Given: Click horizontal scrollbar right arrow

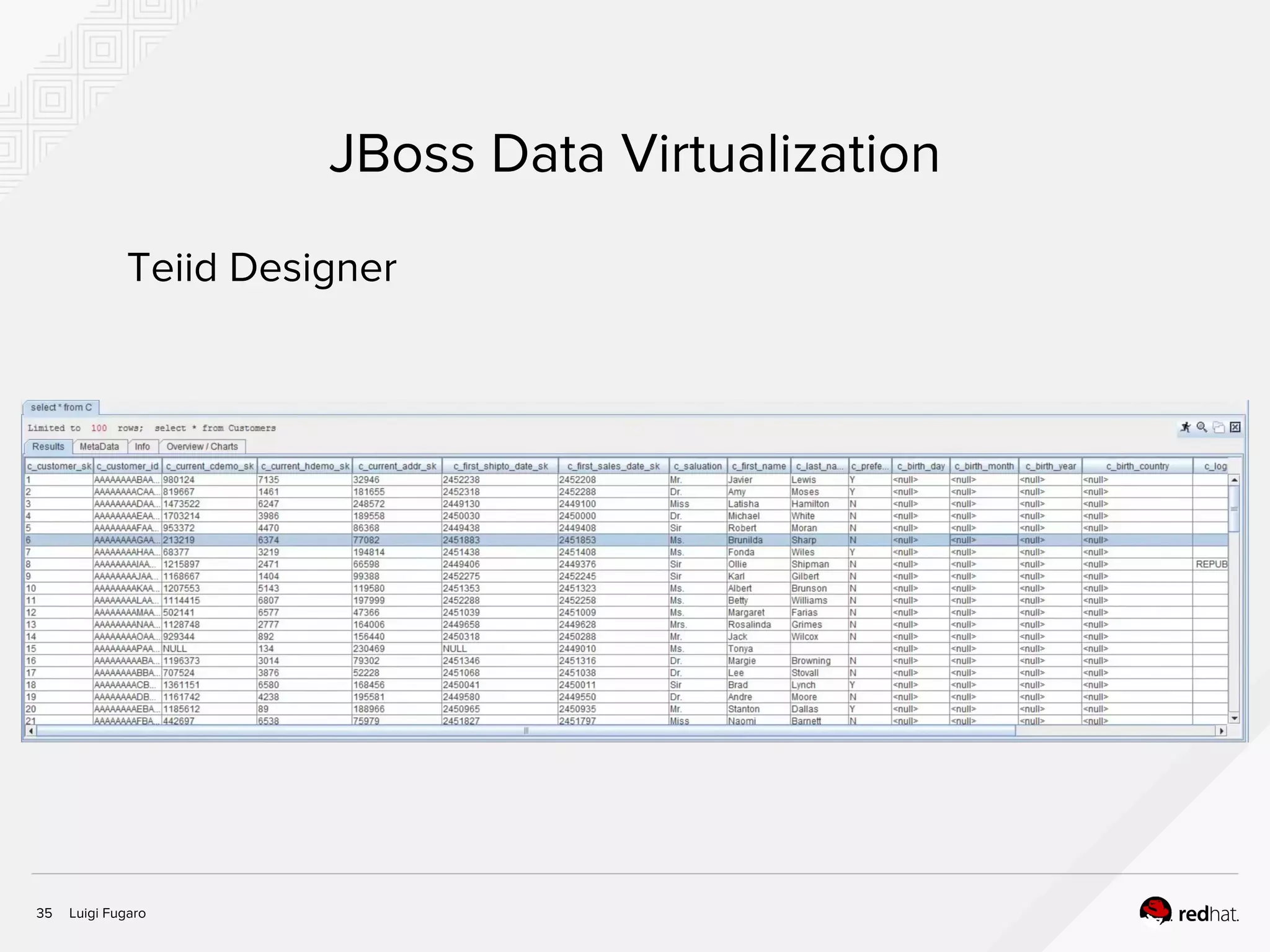Looking at the screenshot, I should pyautogui.click(x=1222, y=731).
